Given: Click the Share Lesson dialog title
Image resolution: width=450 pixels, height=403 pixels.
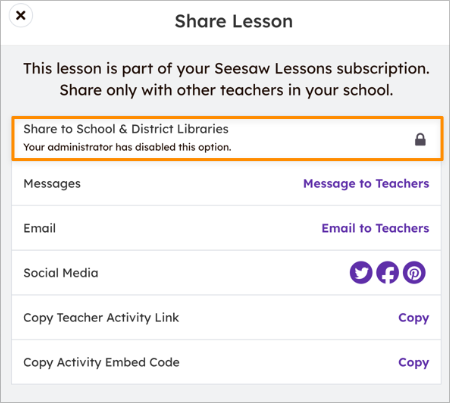Looking at the screenshot, I should click(x=234, y=22).
